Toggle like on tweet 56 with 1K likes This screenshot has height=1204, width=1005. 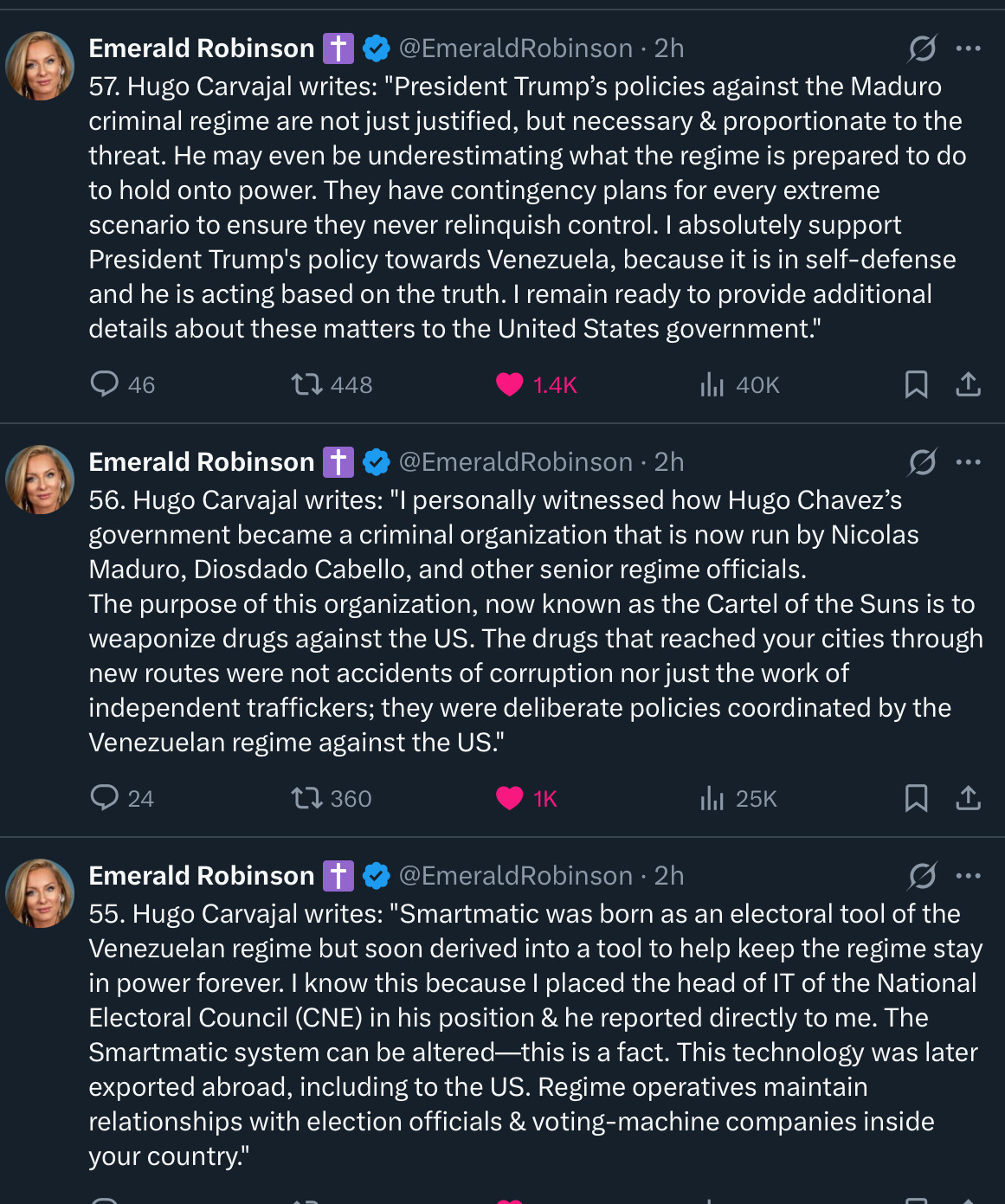click(510, 797)
